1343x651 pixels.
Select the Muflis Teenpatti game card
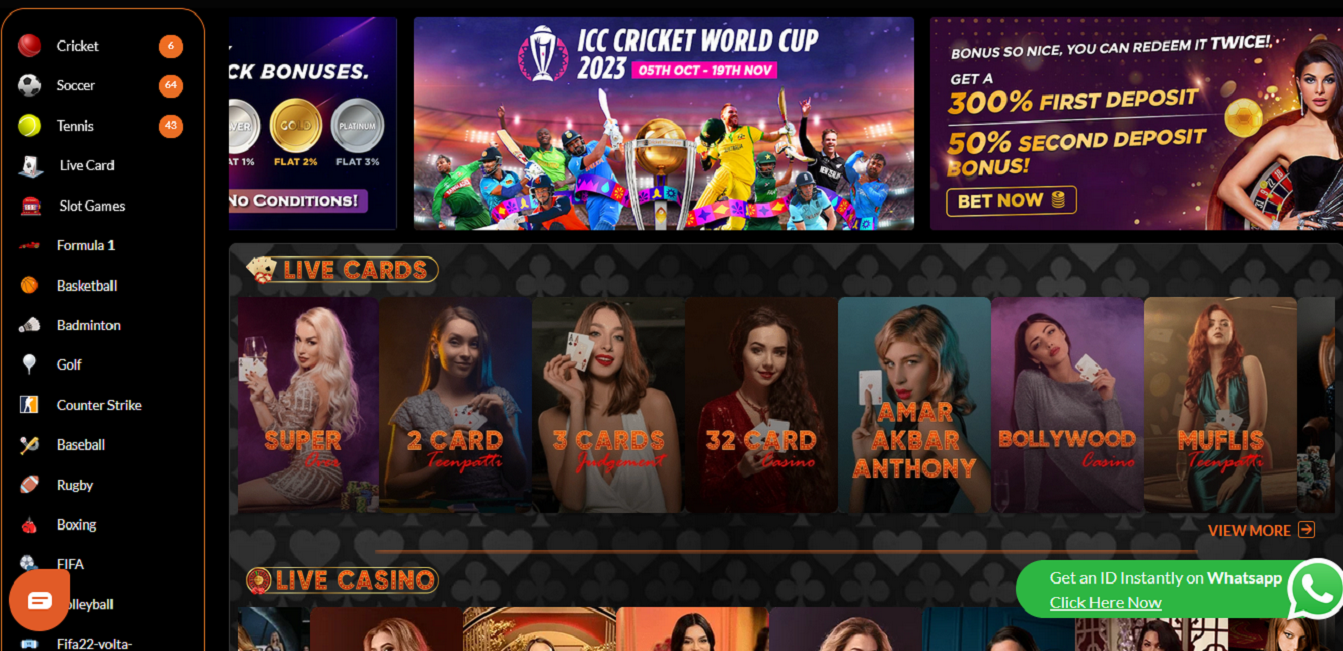pos(1220,405)
